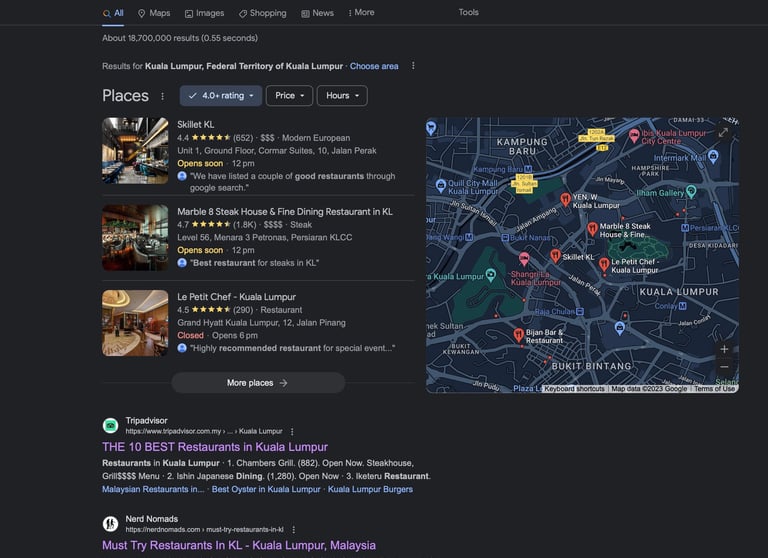Open the map Terms of Use
This screenshot has width=768, height=558.
(x=715, y=388)
